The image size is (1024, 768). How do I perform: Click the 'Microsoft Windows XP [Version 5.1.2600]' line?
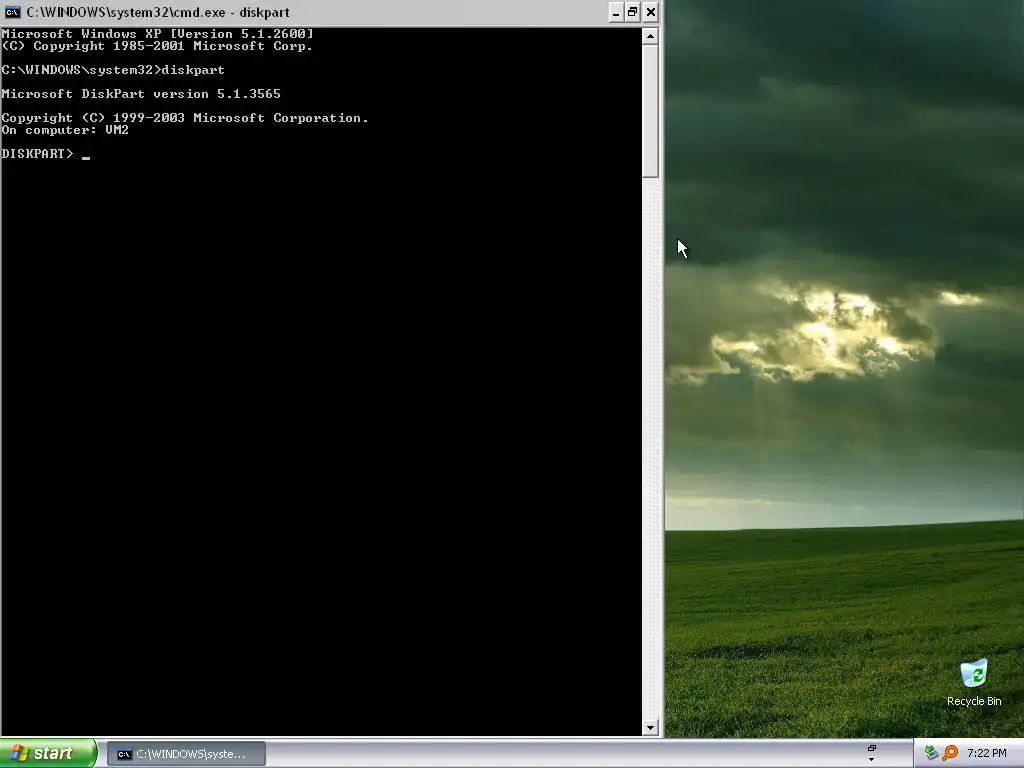click(157, 34)
